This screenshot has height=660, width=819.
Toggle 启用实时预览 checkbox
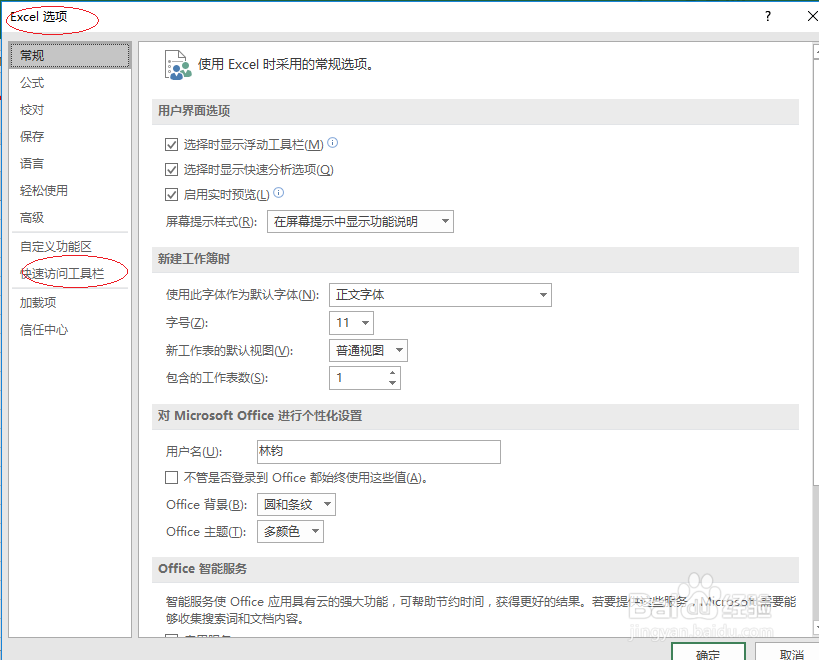171,195
